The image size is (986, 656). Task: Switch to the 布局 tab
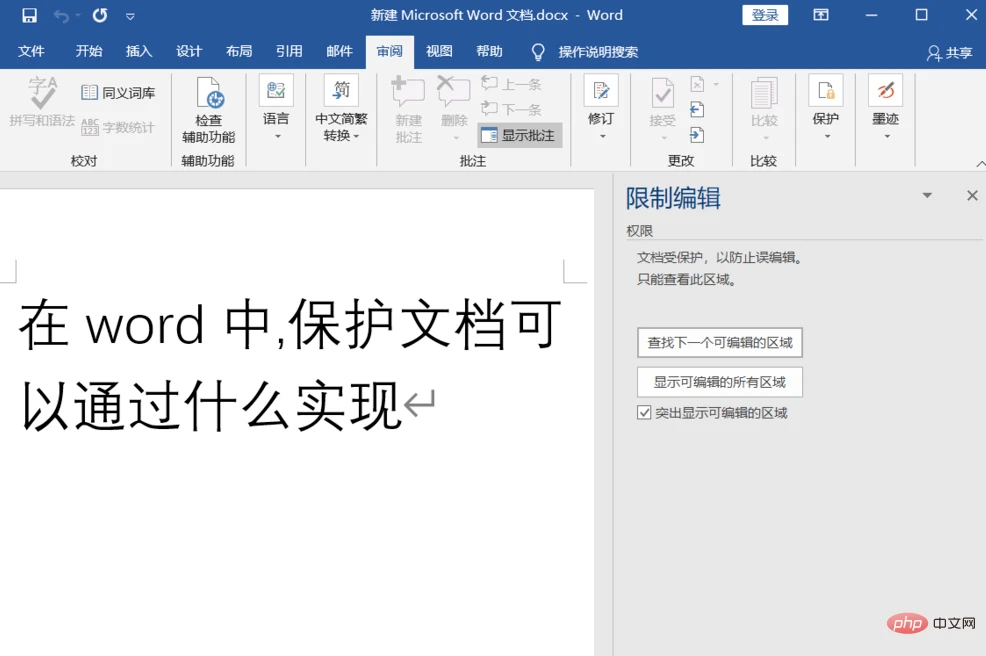pos(239,52)
